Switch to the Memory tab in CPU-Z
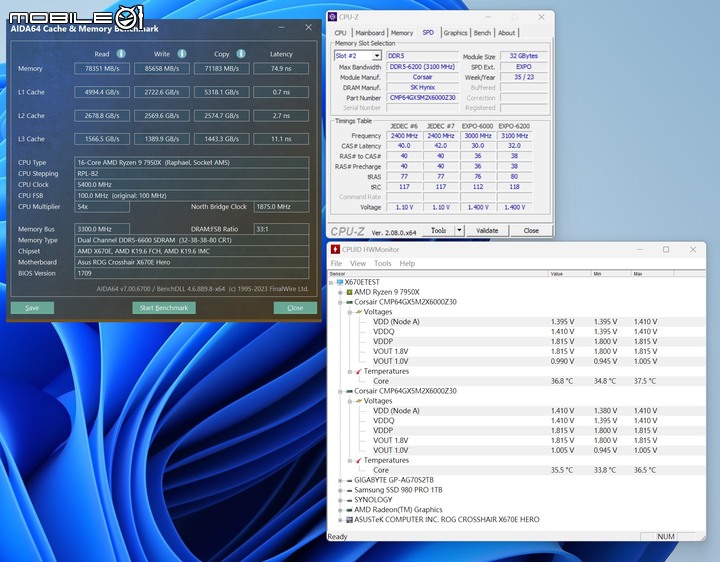The height and width of the screenshot is (562, 720). (x=402, y=33)
